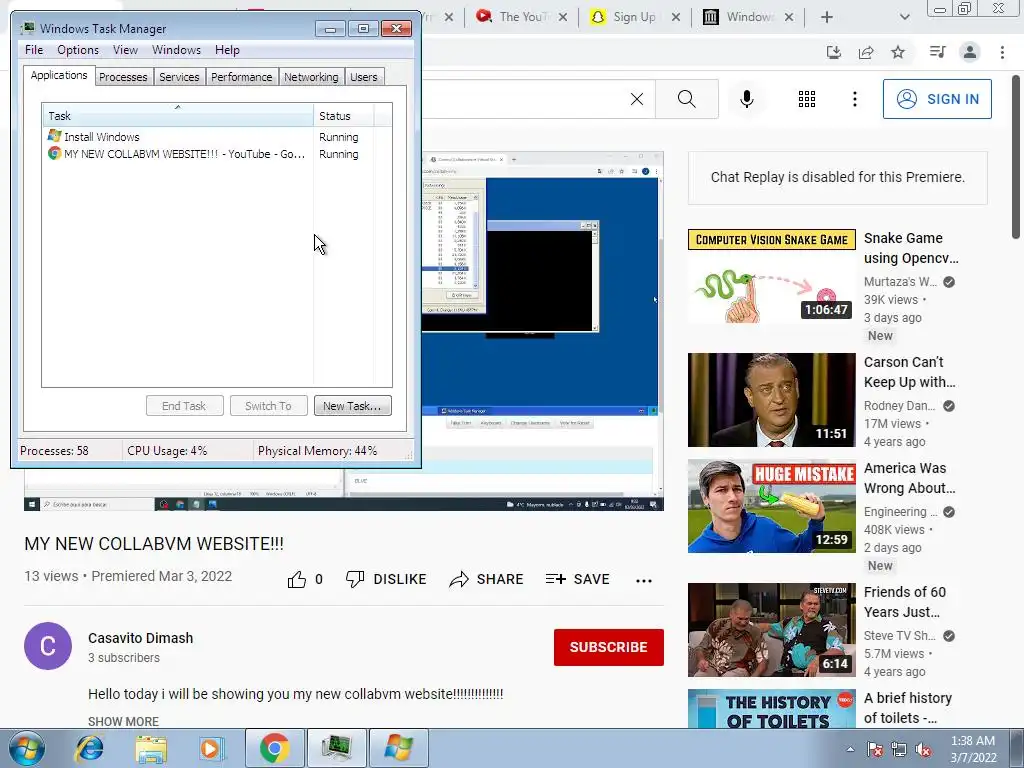Open the taskbar clock 1:38 AM
The height and width of the screenshot is (768, 1024).
(973, 749)
